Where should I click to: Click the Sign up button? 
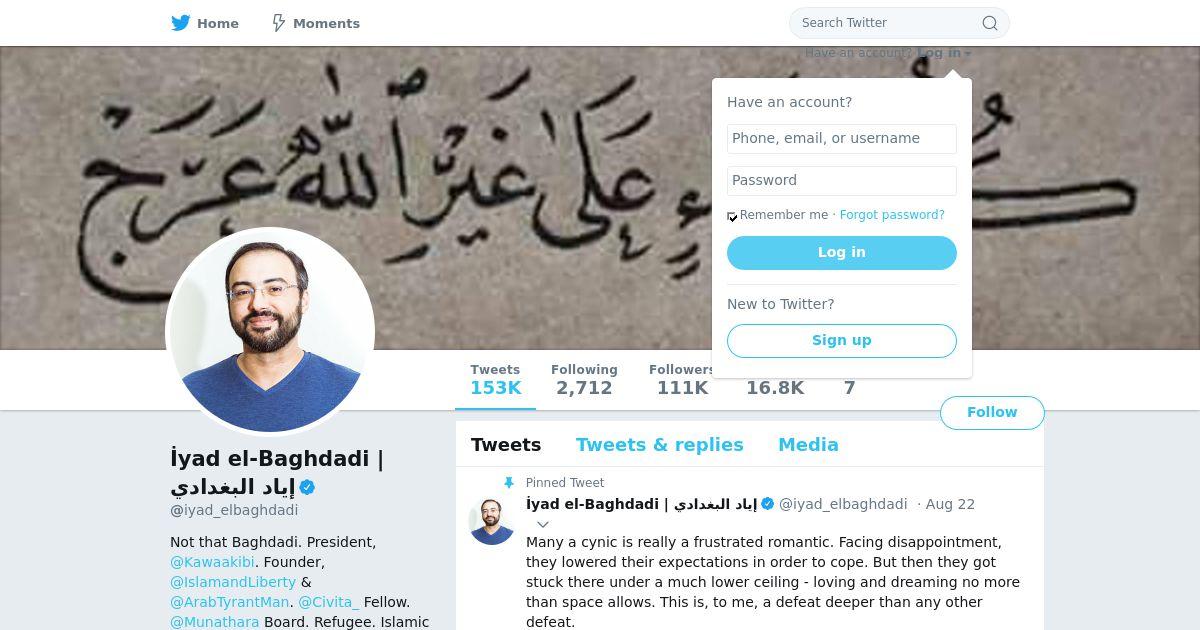coord(842,340)
